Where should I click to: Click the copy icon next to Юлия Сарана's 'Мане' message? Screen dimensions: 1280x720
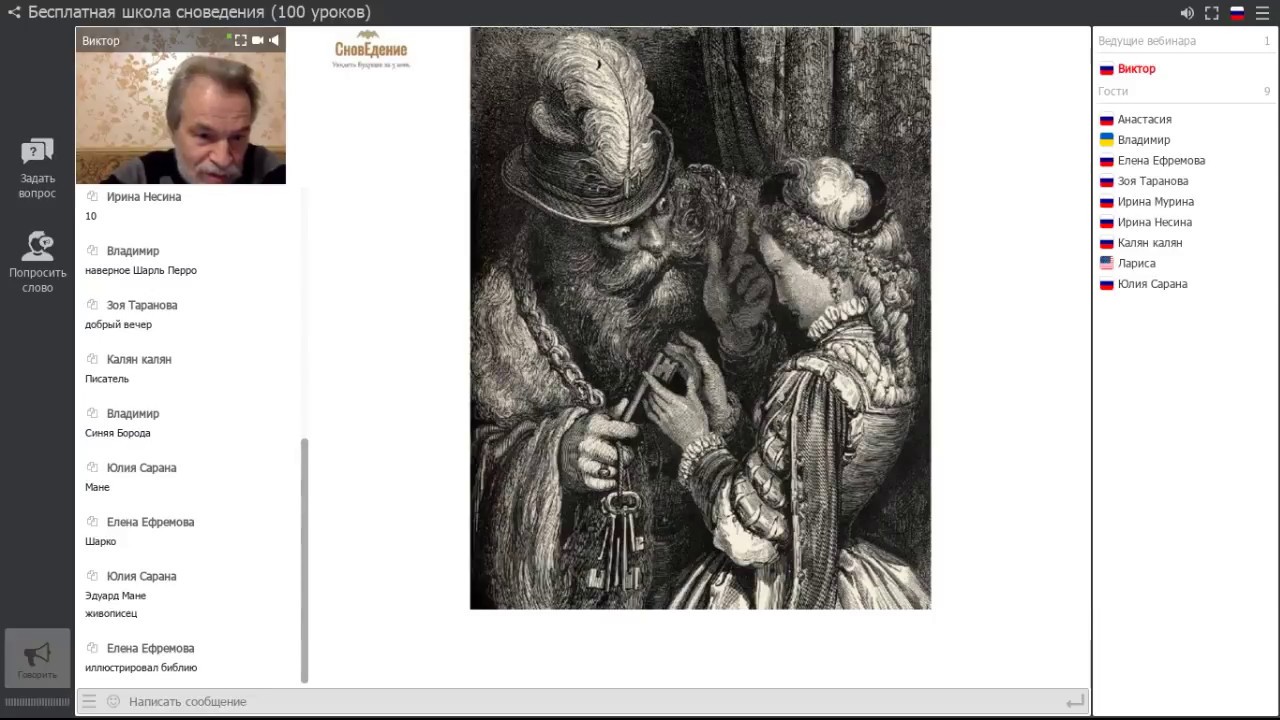[x=92, y=466]
